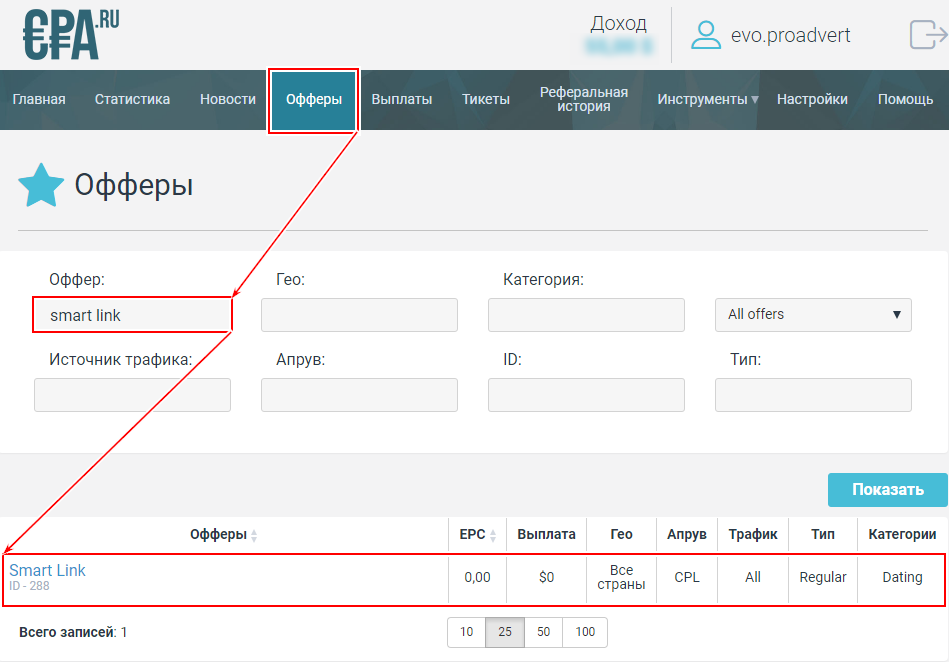Click the Доход income label
949x662 pixels.
pyautogui.click(x=619, y=23)
